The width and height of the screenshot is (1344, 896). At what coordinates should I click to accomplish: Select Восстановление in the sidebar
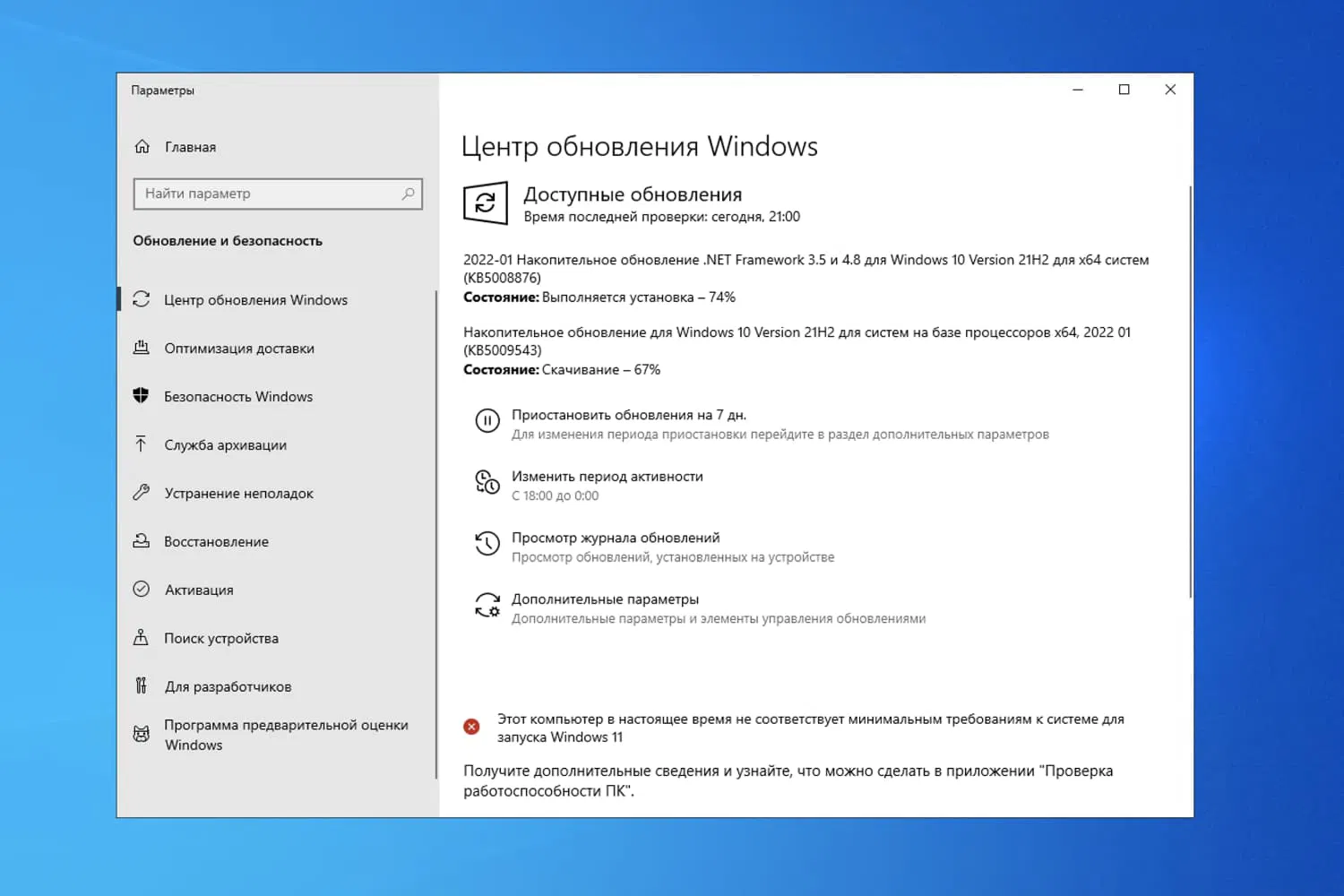pyautogui.click(x=217, y=540)
